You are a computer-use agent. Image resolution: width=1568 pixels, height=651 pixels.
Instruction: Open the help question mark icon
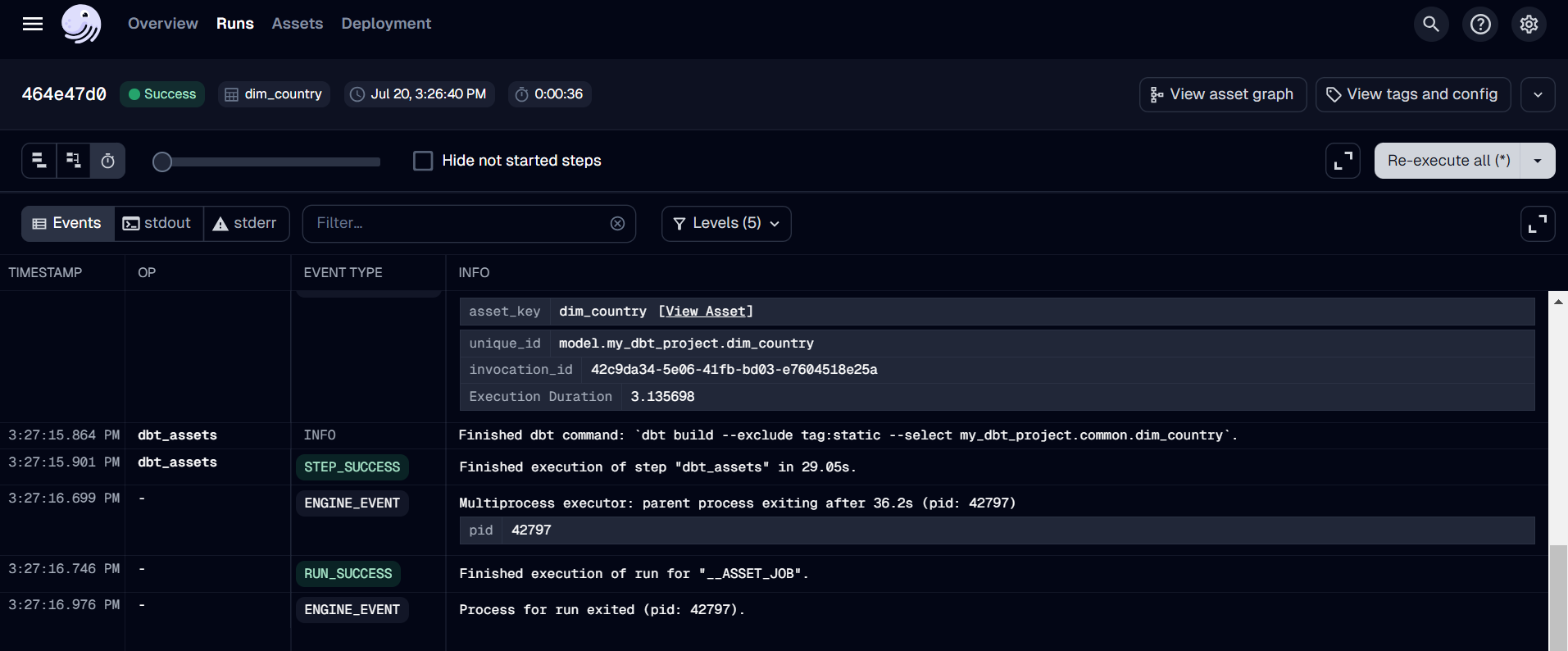tap(1480, 24)
